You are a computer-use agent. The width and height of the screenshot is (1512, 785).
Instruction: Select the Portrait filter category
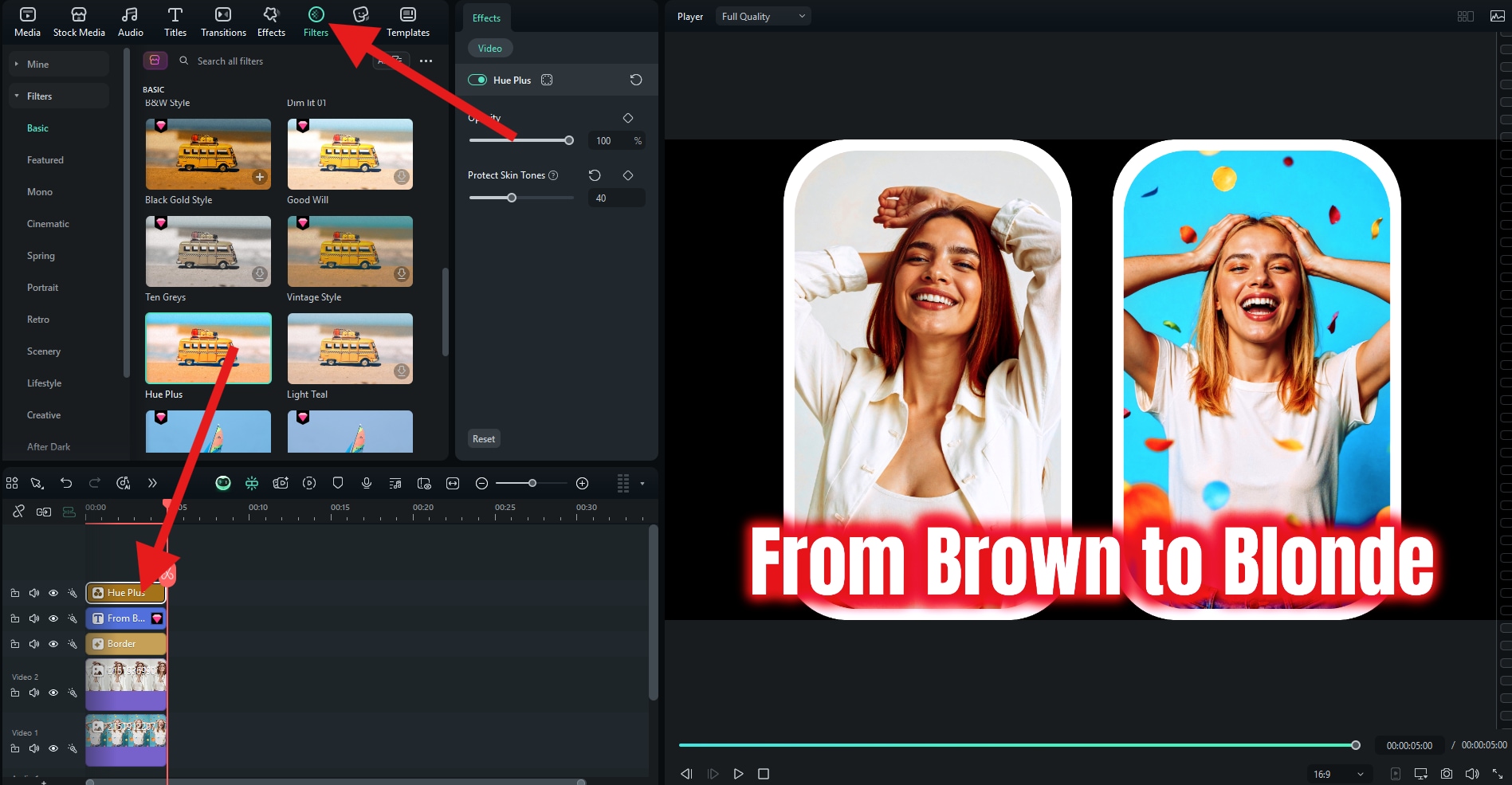pos(42,288)
